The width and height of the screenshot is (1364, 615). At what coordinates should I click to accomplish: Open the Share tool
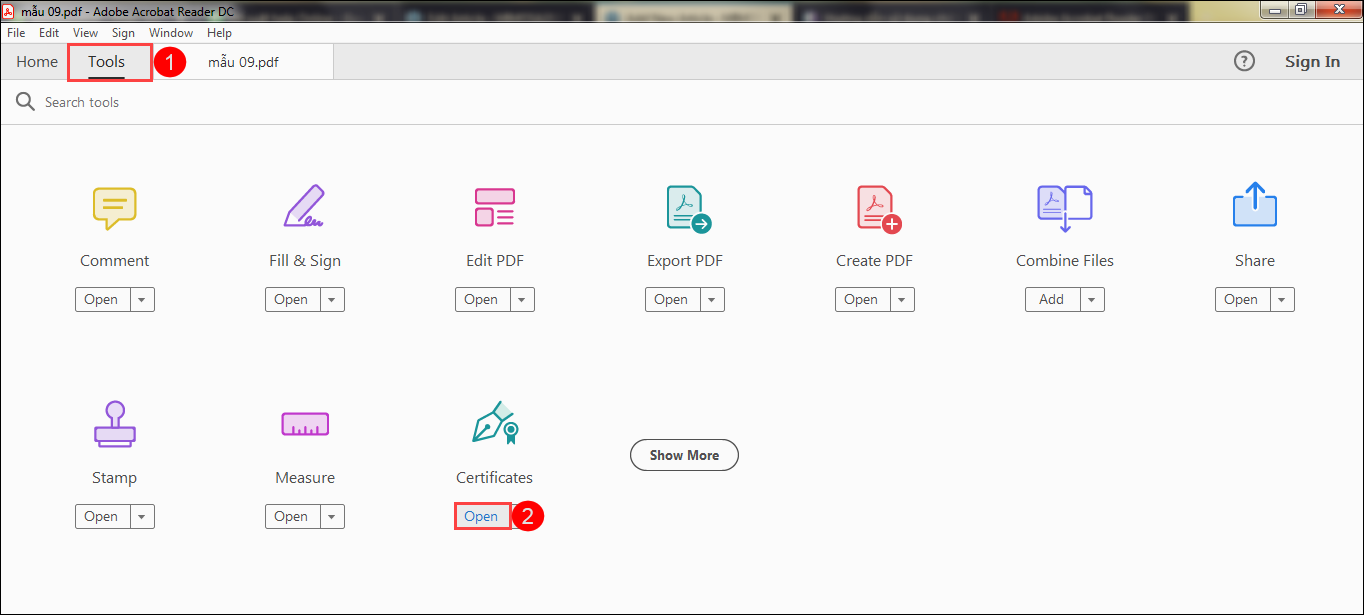(1242, 299)
